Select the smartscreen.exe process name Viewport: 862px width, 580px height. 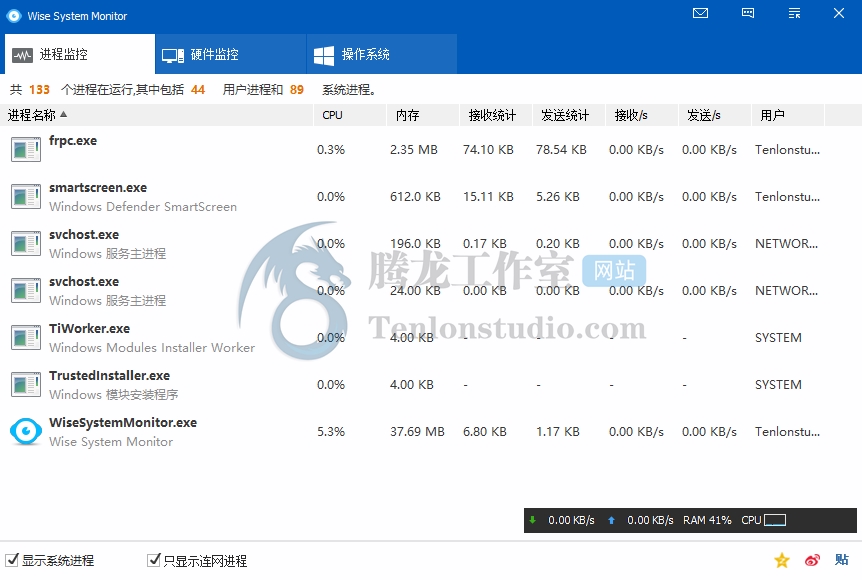coord(98,187)
